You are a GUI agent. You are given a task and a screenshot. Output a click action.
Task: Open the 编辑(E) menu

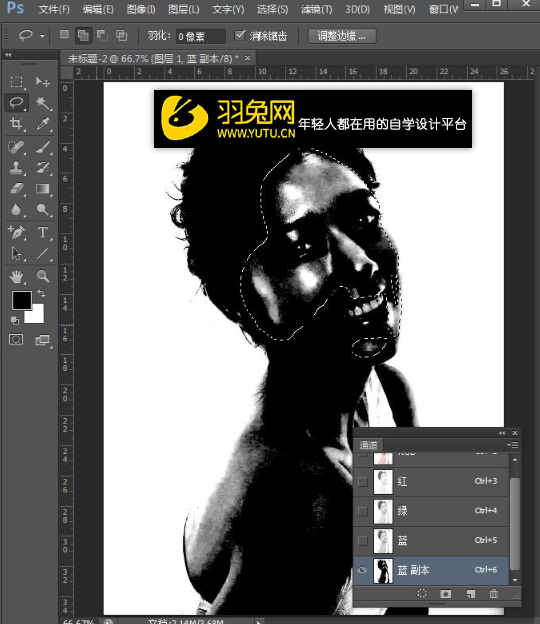tap(98, 9)
